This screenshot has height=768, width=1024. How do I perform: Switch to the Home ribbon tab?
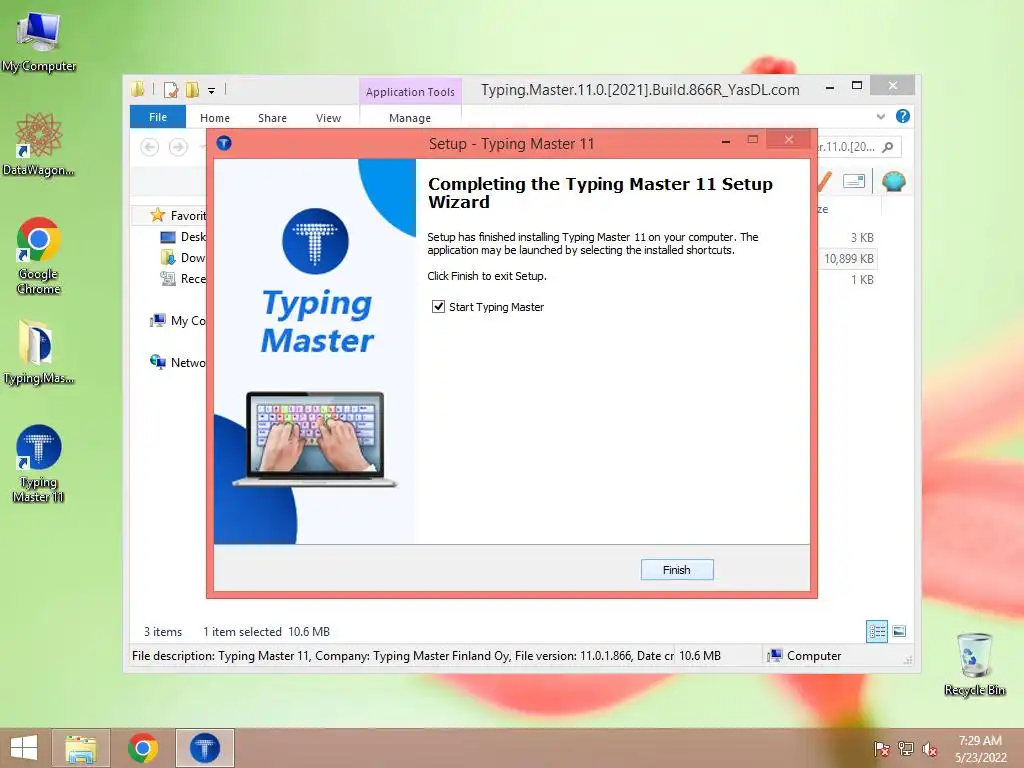[215, 118]
